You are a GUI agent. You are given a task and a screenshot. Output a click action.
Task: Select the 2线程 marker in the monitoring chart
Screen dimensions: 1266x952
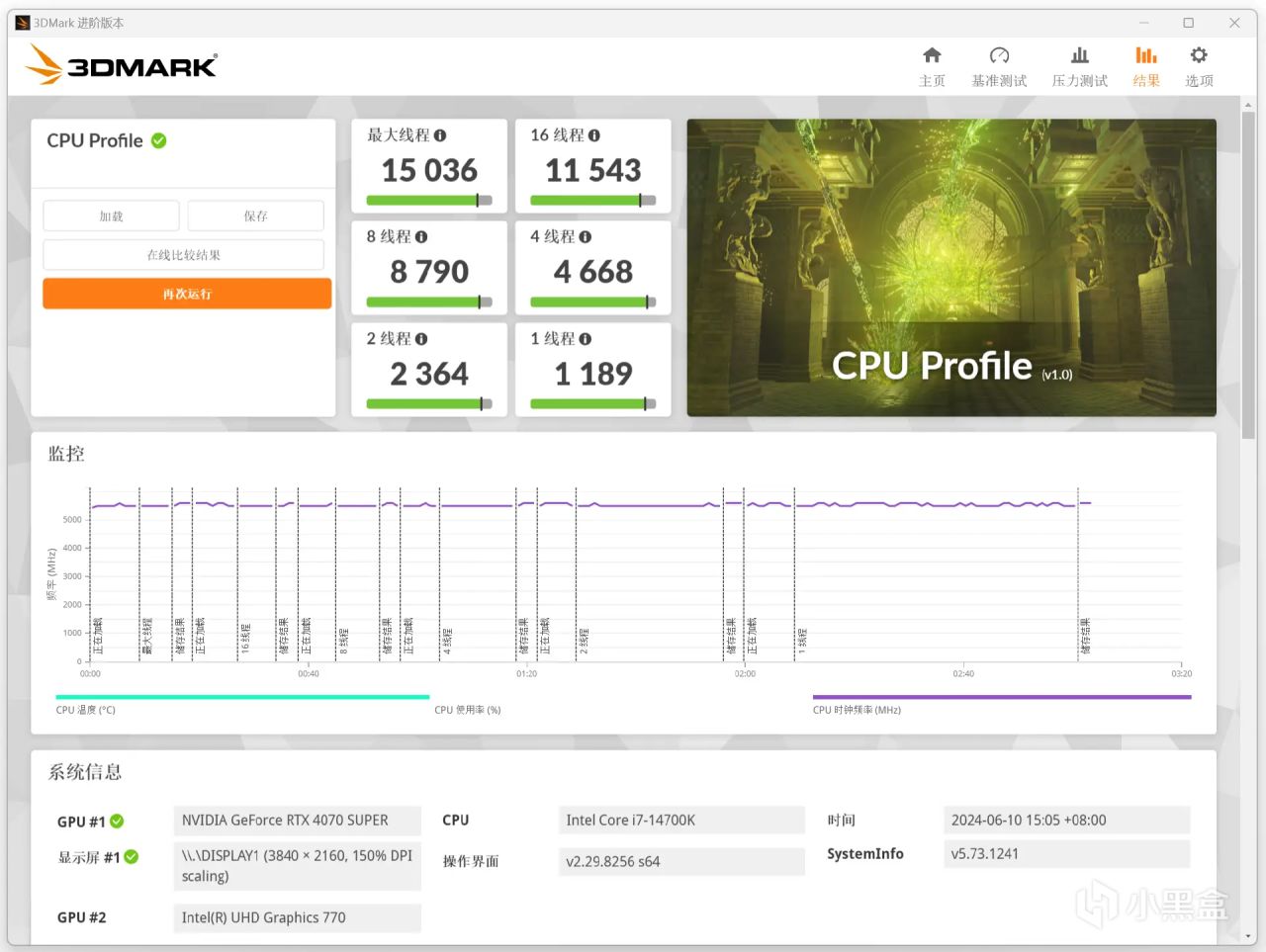coord(585,641)
